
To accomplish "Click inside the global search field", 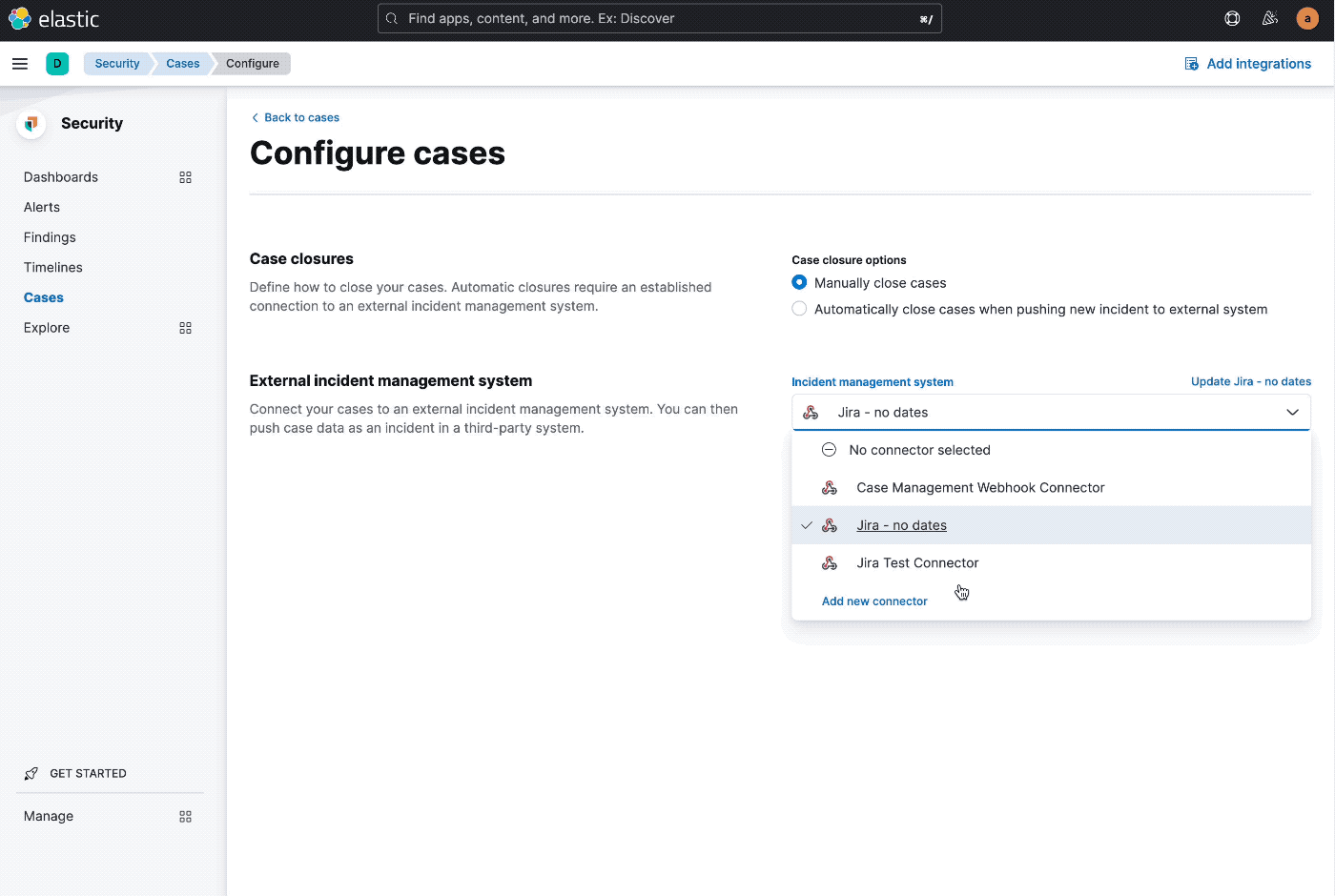I will [x=659, y=17].
